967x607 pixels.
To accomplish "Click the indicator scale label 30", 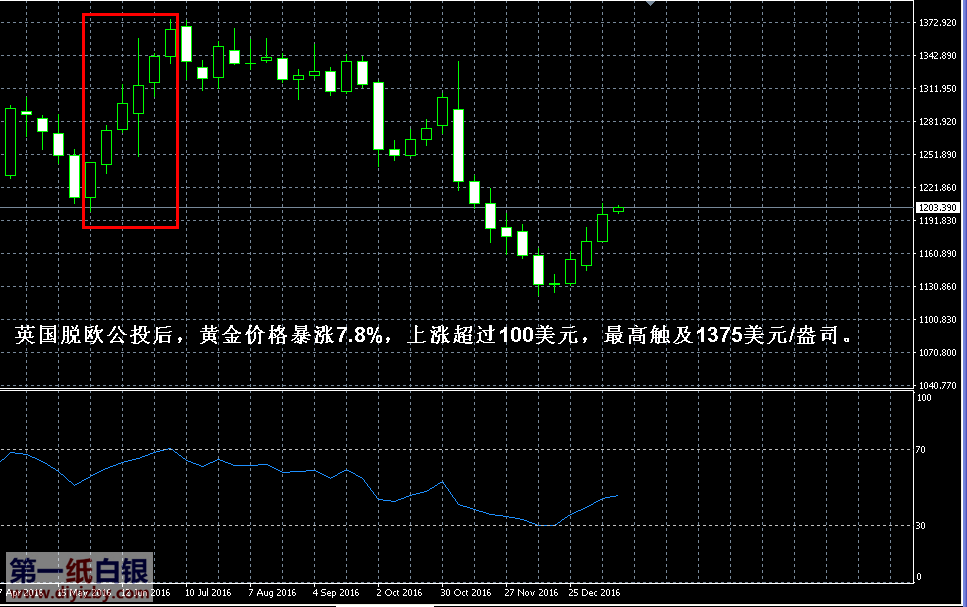I will [x=925, y=526].
